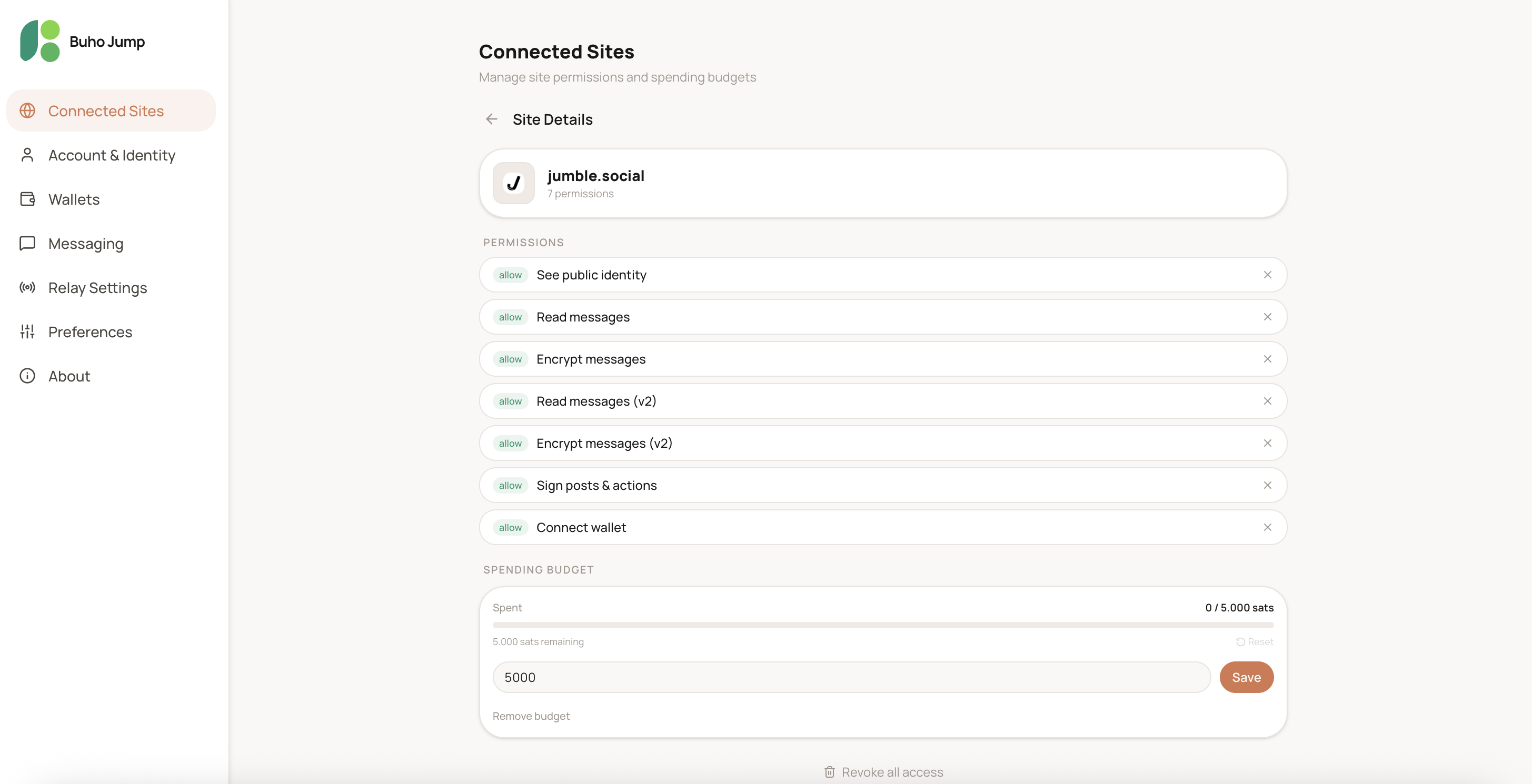Toggle the allow badge for See public identity
1532x784 pixels.
click(510, 275)
